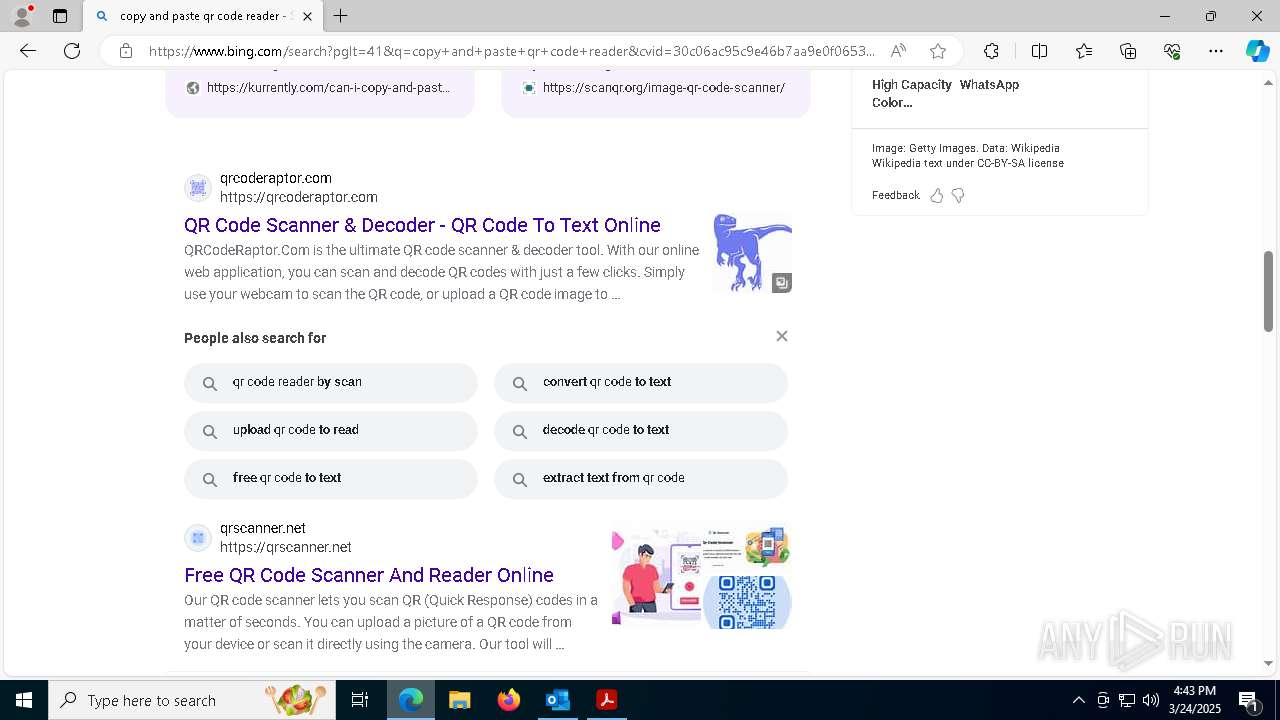
Task: Click the qrscanner.net site favicon
Action: [198, 538]
